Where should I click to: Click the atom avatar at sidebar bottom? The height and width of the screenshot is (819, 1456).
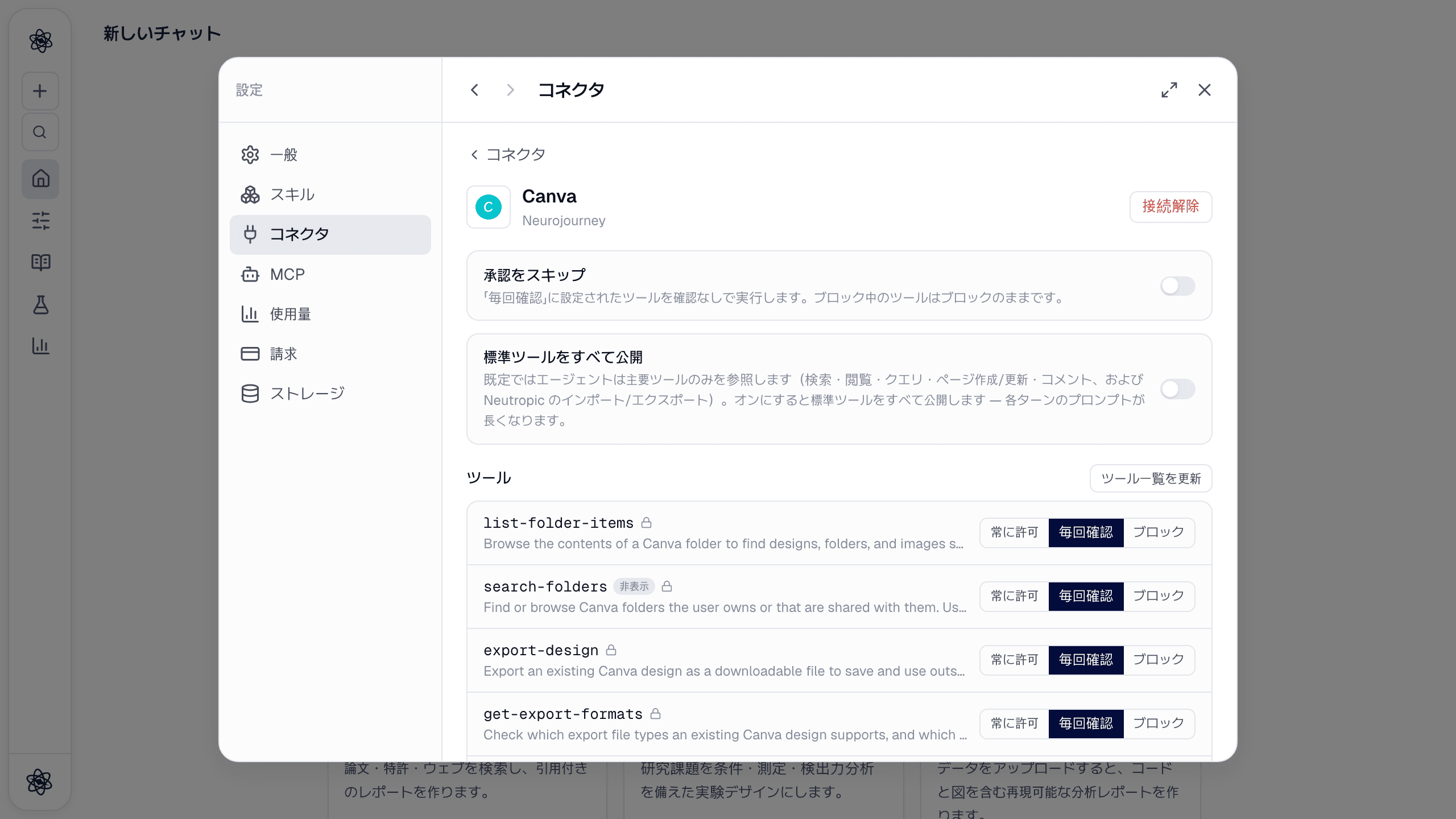coord(39,781)
